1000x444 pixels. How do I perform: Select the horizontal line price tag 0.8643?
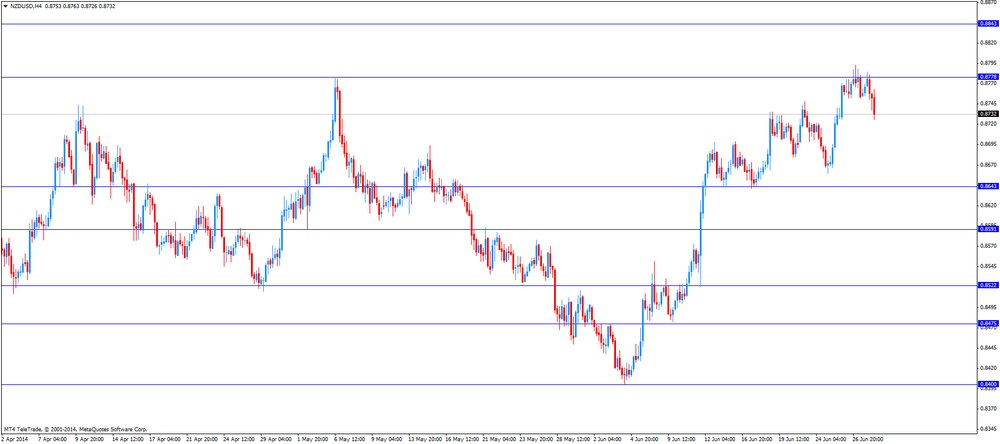click(x=988, y=186)
